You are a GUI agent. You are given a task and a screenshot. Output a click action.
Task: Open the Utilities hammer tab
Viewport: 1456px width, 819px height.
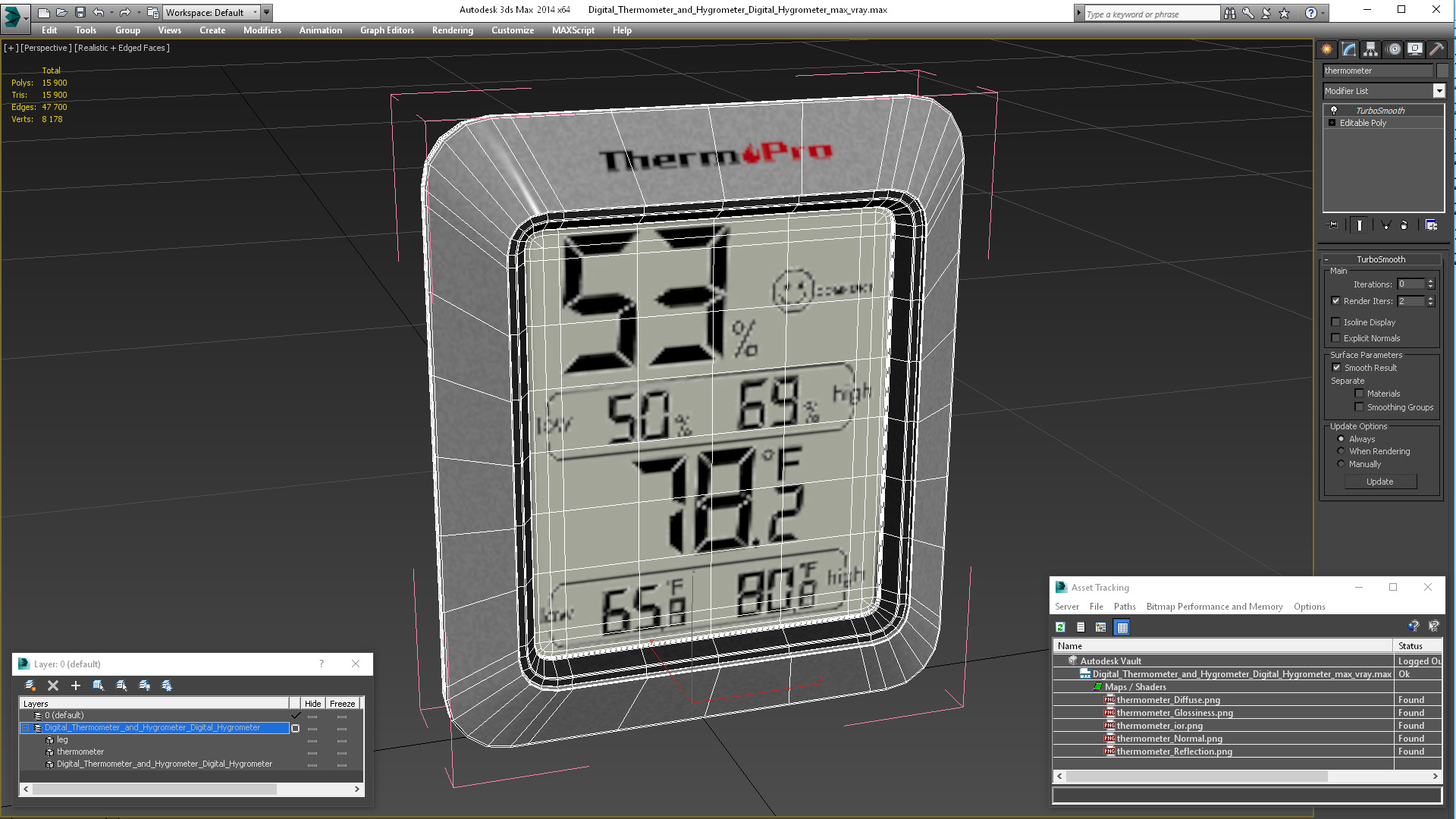click(x=1436, y=49)
